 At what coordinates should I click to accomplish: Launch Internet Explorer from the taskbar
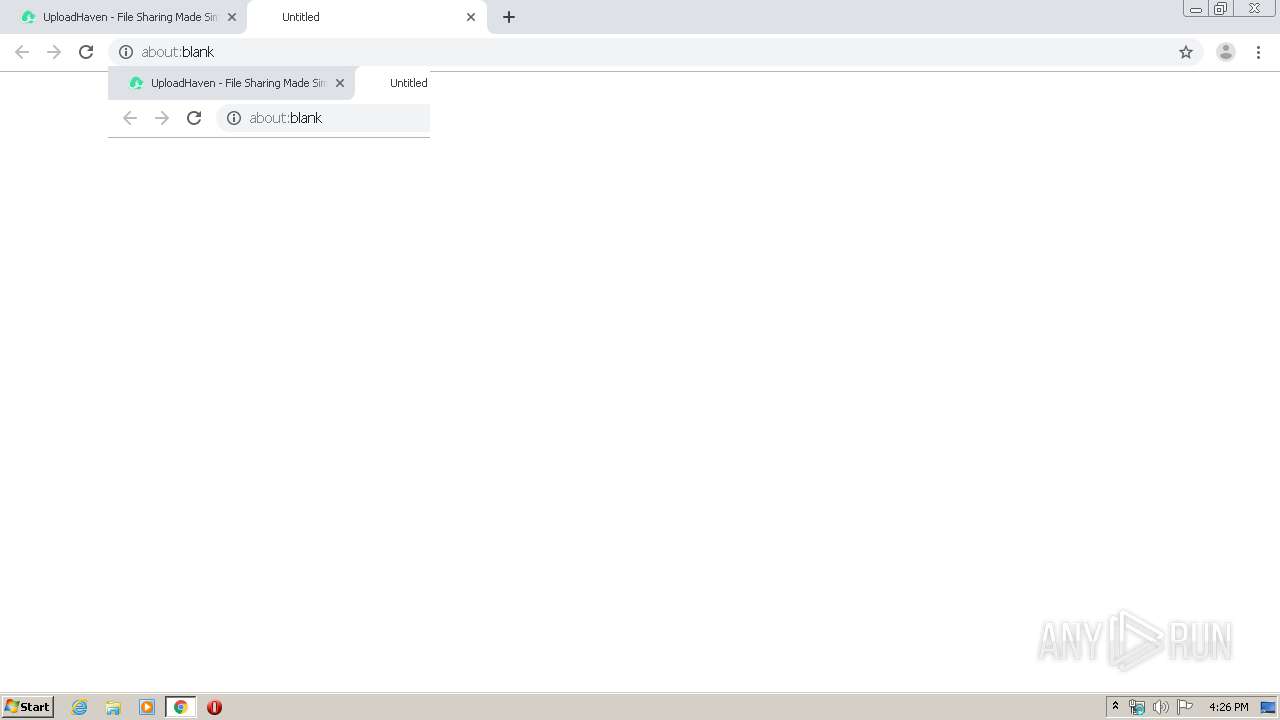tap(80, 707)
